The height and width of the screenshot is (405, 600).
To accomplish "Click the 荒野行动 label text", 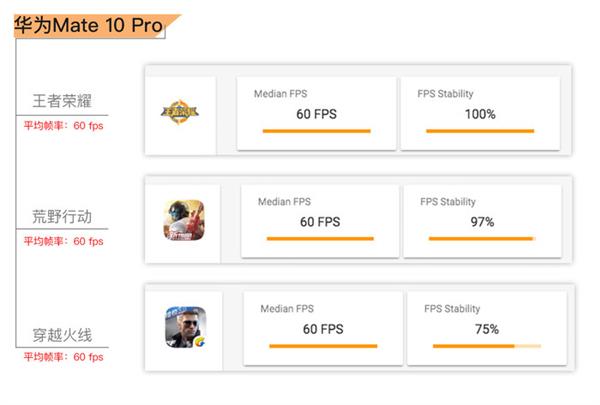I will coord(62,216).
